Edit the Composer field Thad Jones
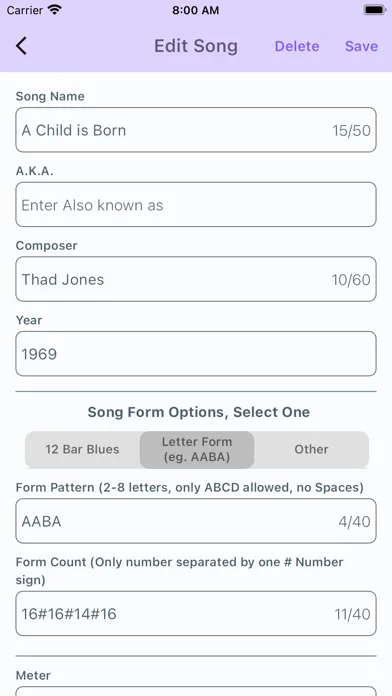The width and height of the screenshot is (392, 696). click(x=196, y=279)
